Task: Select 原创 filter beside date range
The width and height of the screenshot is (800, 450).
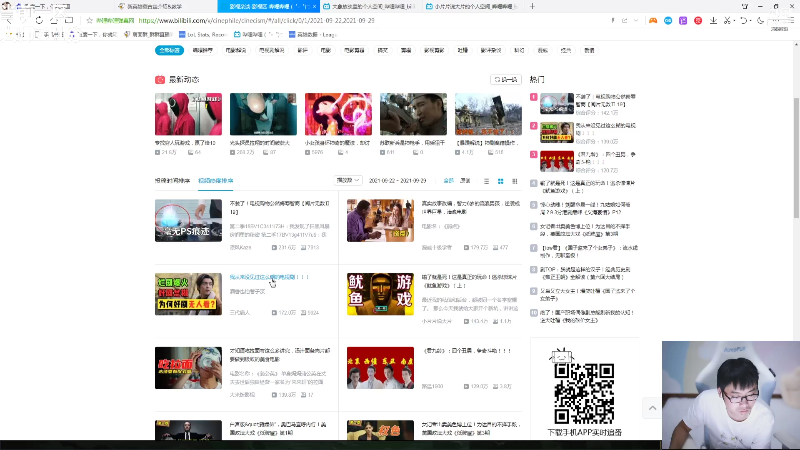Action: tap(465, 181)
